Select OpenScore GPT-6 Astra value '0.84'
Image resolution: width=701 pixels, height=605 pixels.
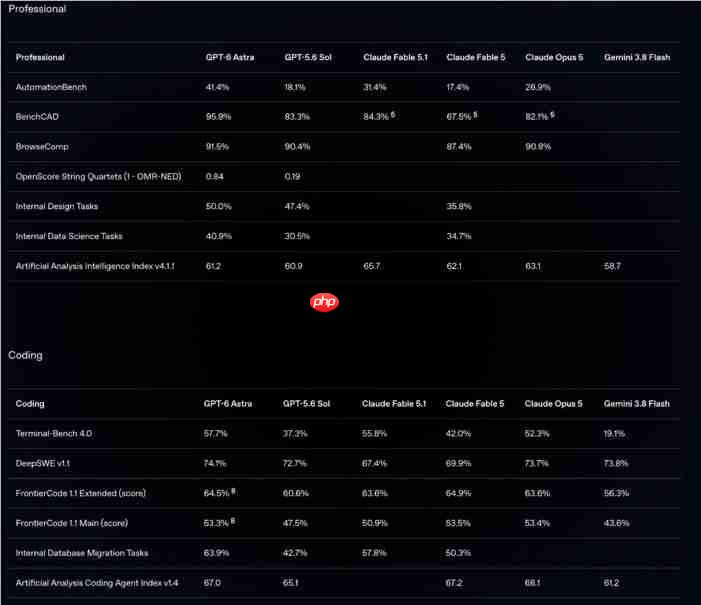(x=215, y=177)
